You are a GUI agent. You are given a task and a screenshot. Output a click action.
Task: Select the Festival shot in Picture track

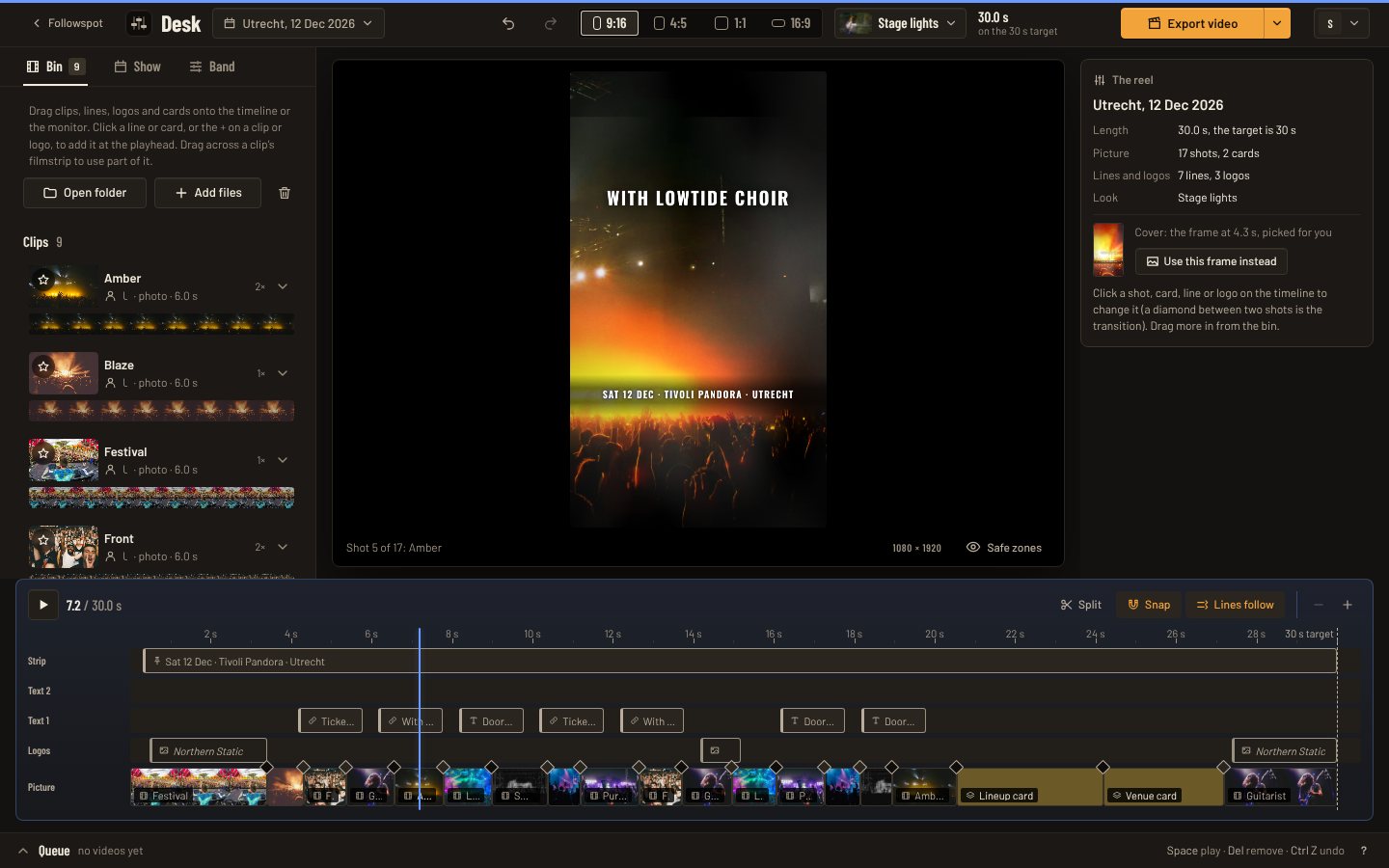[x=199, y=787]
